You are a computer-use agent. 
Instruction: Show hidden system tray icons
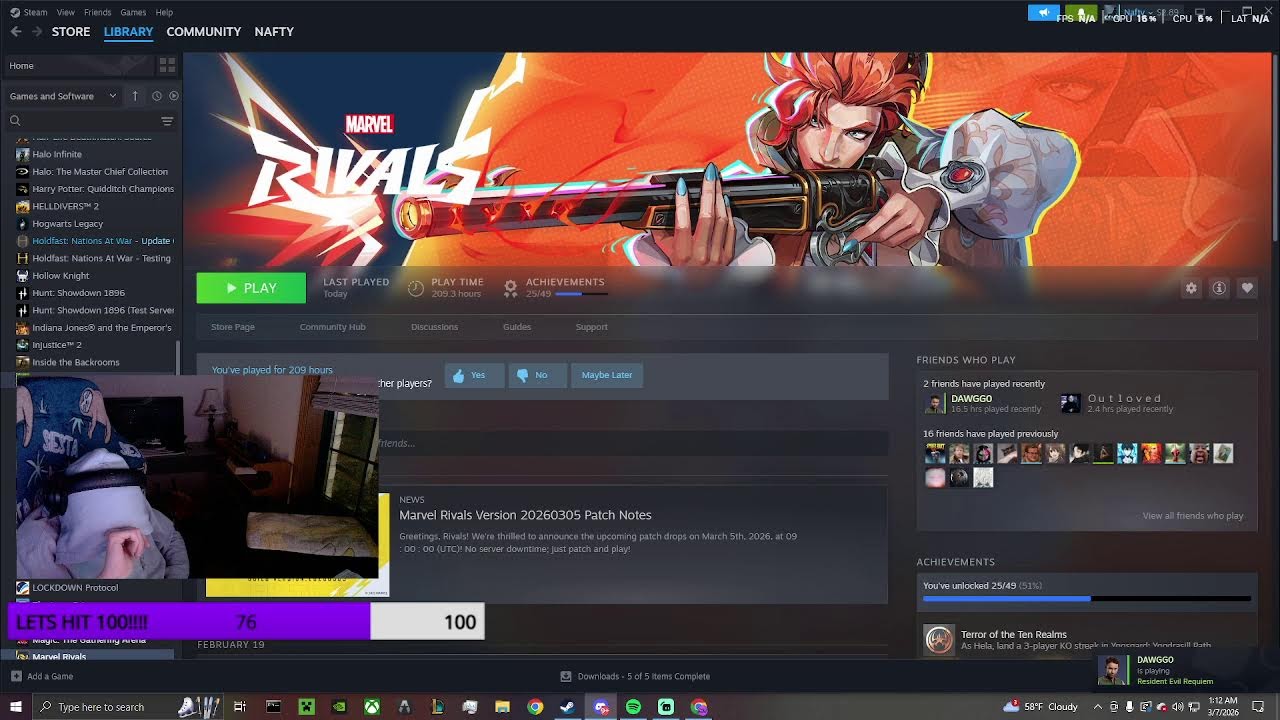(x=1098, y=707)
